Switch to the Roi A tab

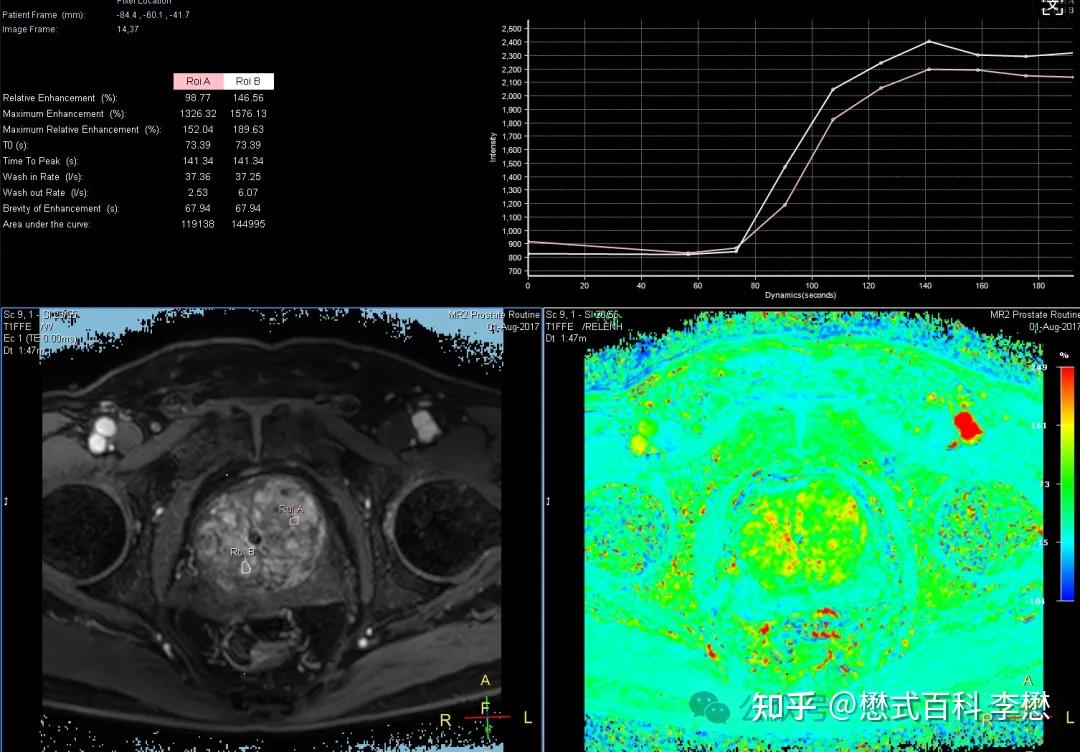[196, 81]
